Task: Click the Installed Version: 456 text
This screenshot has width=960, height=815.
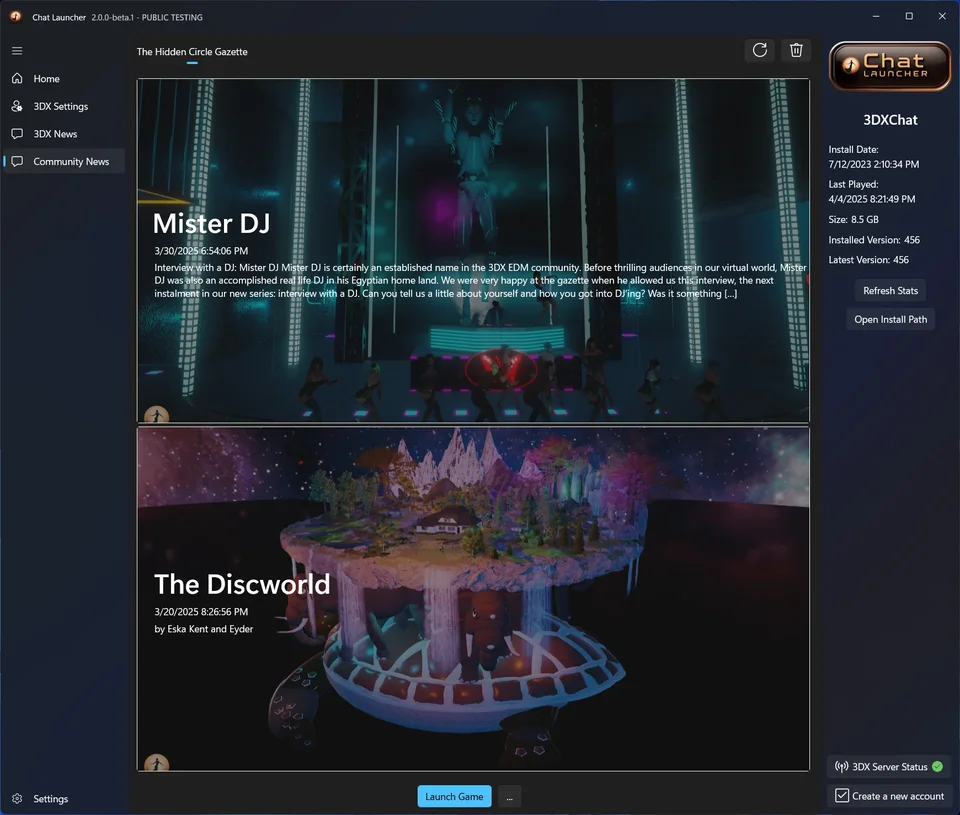Action: point(874,240)
